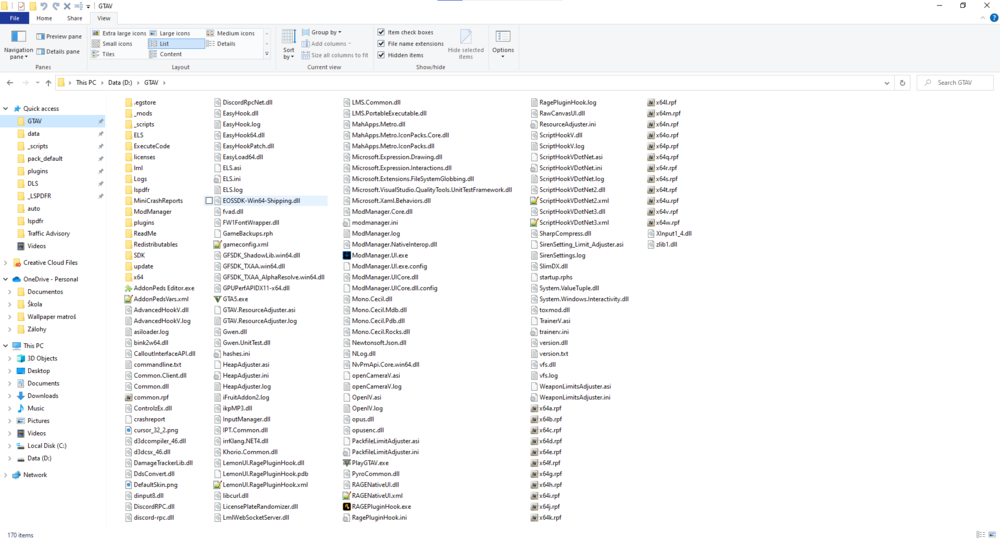The image size is (1000, 541).
Task: Toggle the Preview pane icon
Action: click(40, 36)
